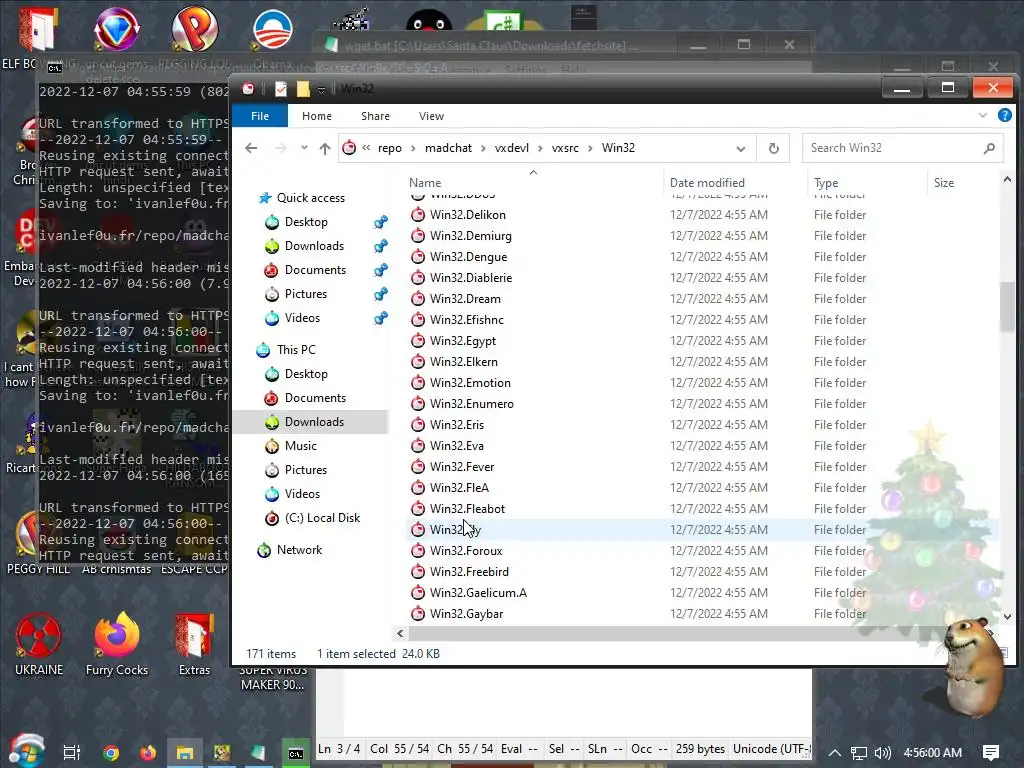Viewport: 1024px width, 768px height.
Task: Select the Win32.Dengue folder
Action: (468, 257)
